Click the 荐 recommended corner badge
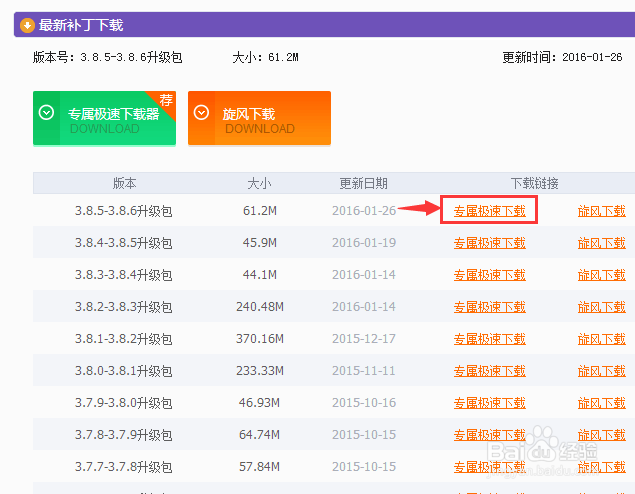The height and width of the screenshot is (494, 635). coord(165,100)
